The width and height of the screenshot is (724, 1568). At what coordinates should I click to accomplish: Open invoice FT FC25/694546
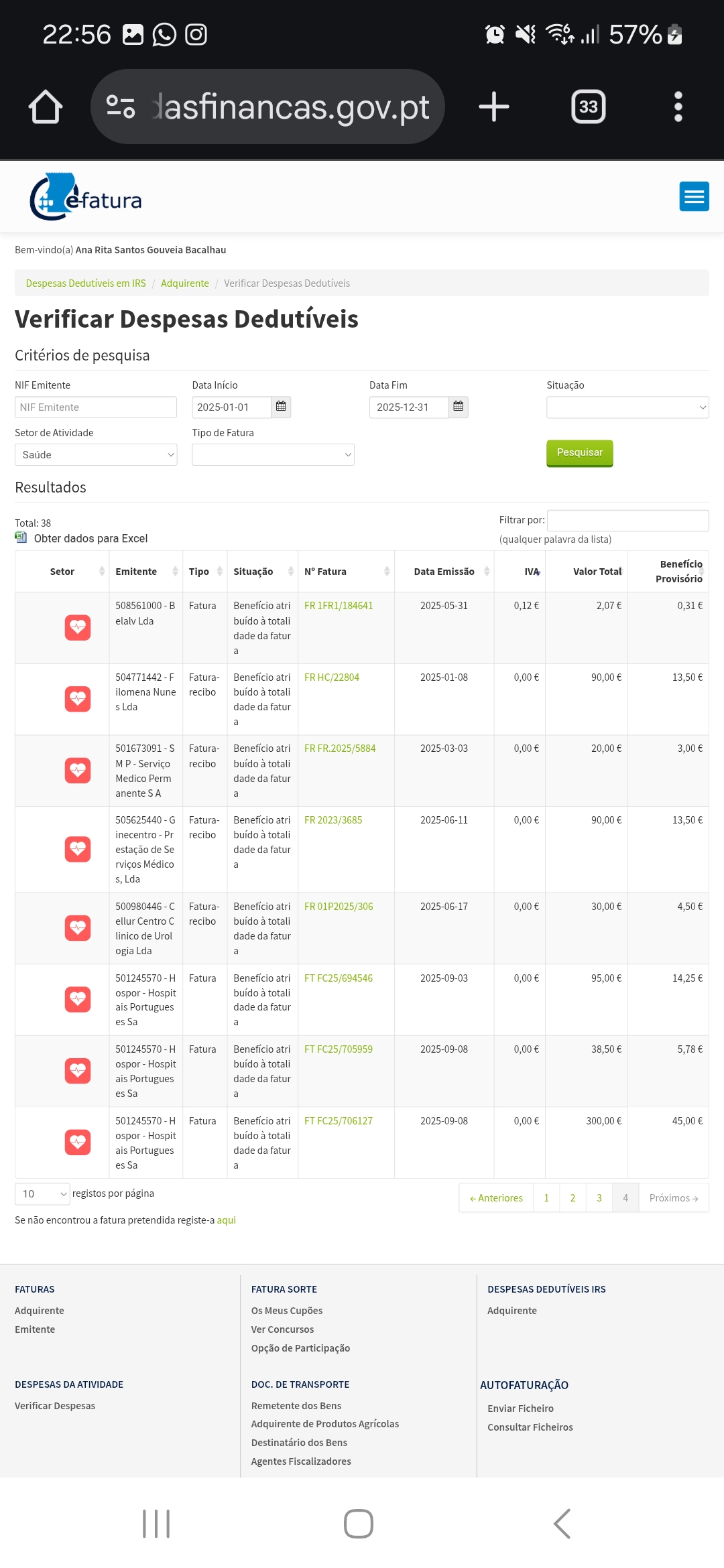point(339,978)
